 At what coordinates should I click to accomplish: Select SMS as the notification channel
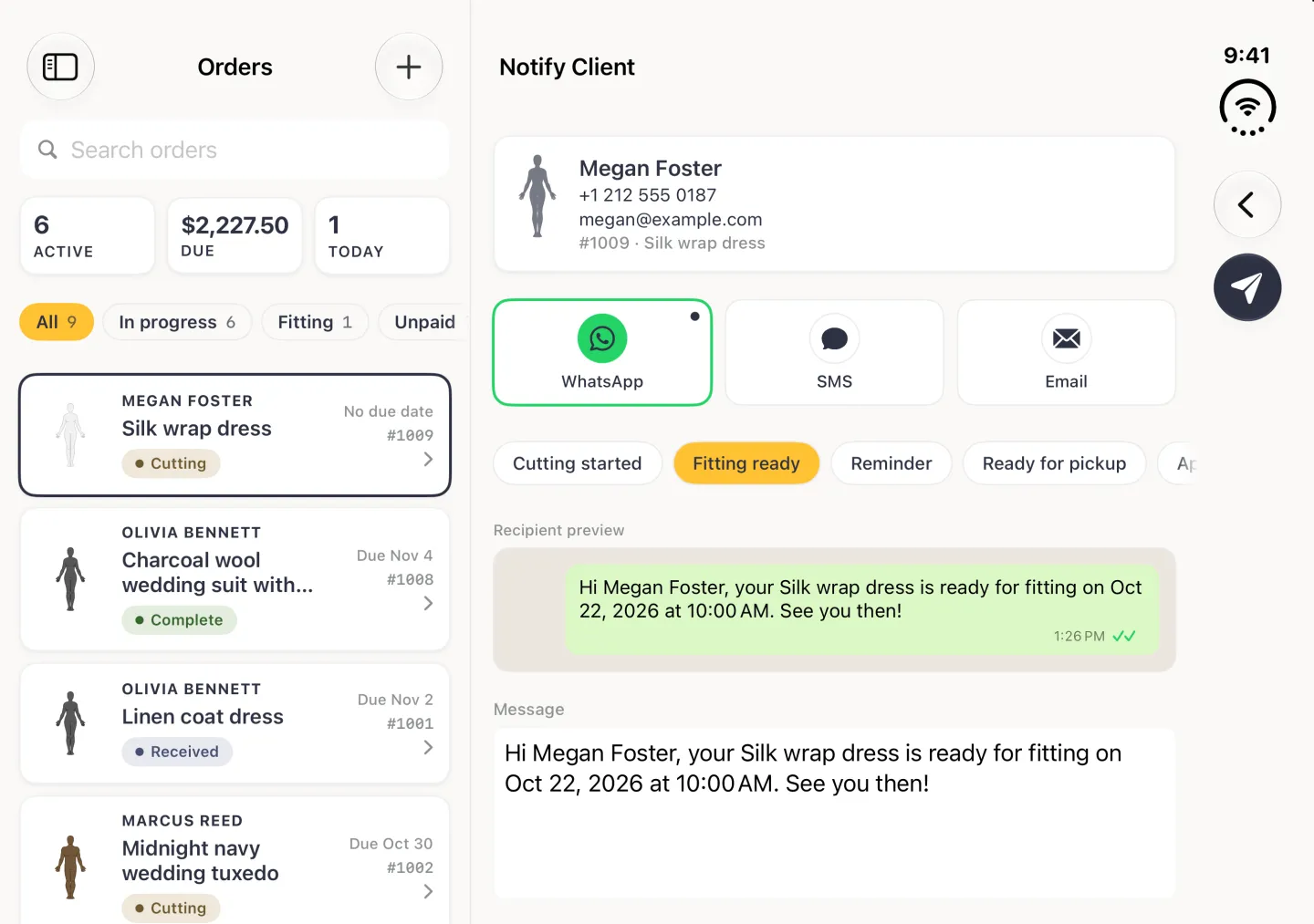834,352
